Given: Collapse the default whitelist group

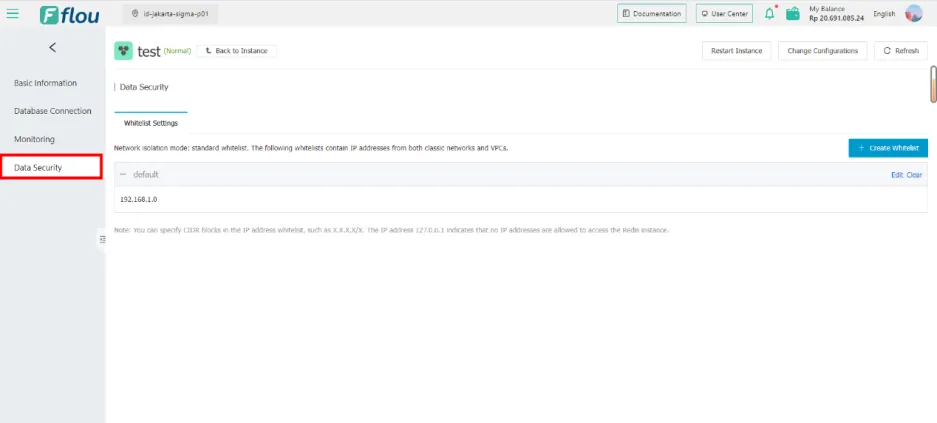Looking at the screenshot, I should coord(123,174).
